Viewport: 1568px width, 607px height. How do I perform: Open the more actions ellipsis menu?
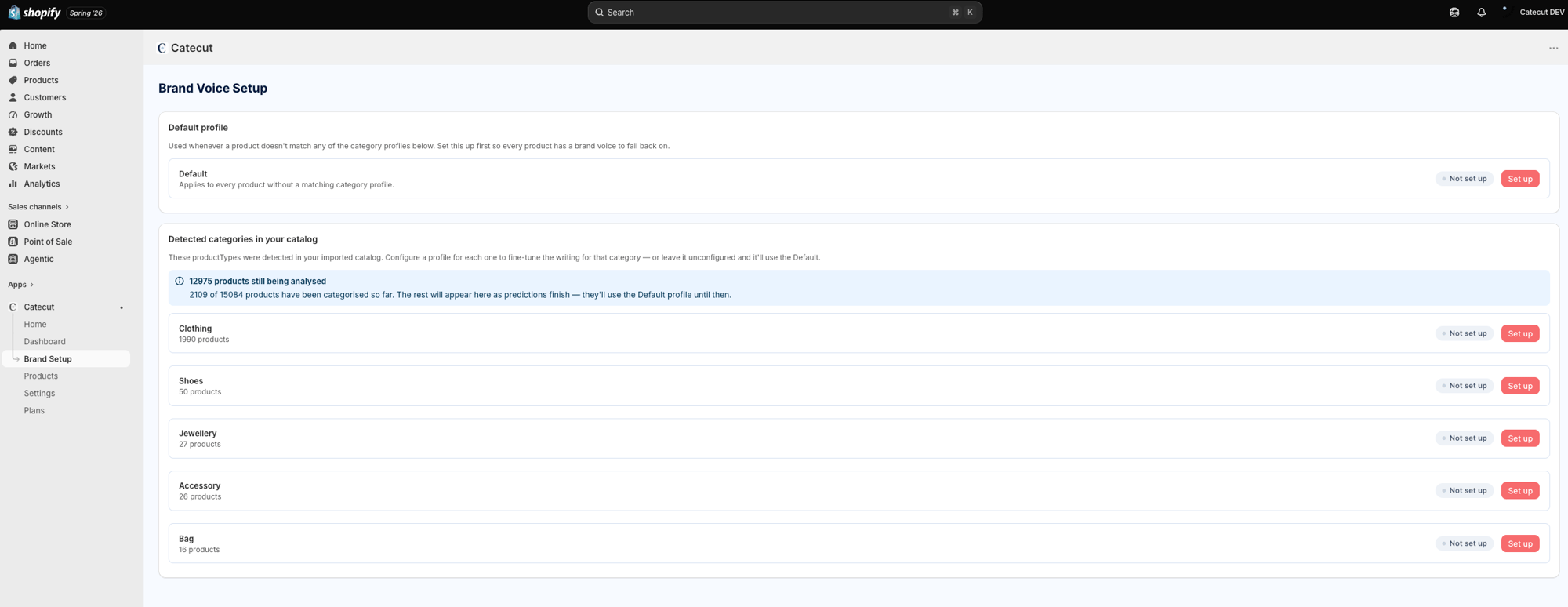[1553, 48]
